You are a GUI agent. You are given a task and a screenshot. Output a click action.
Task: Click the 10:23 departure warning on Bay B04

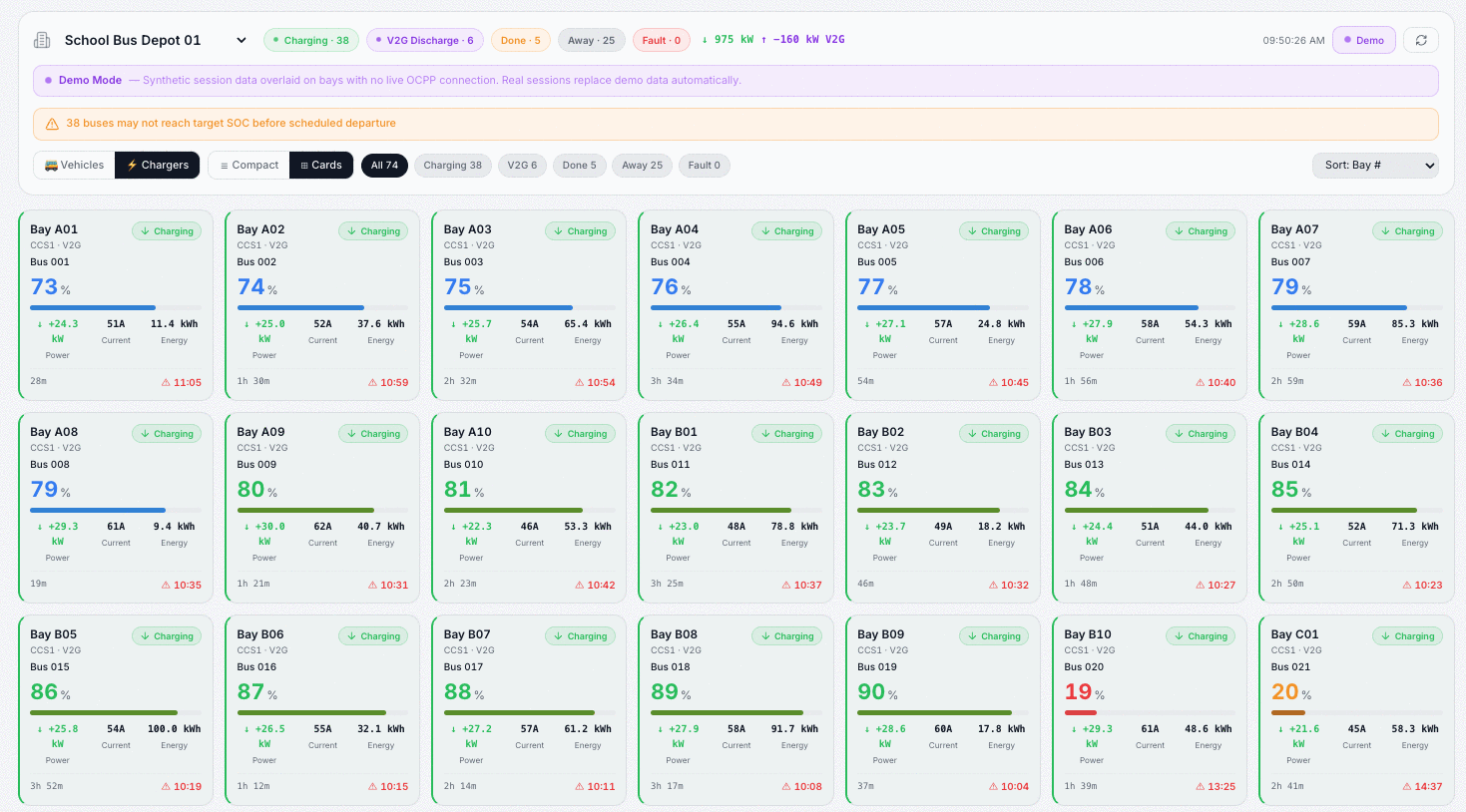click(x=1422, y=585)
